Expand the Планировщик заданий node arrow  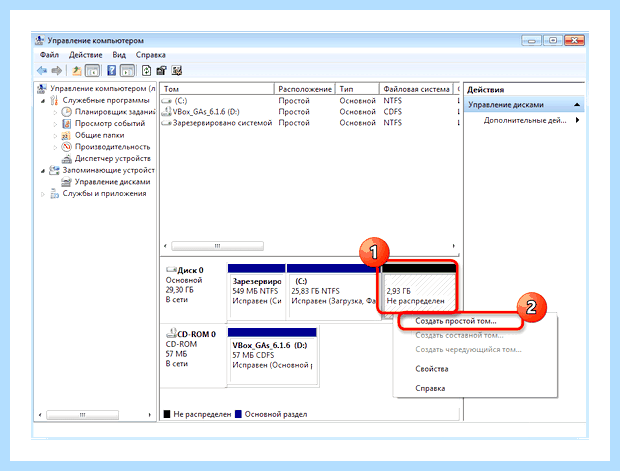click(x=55, y=113)
